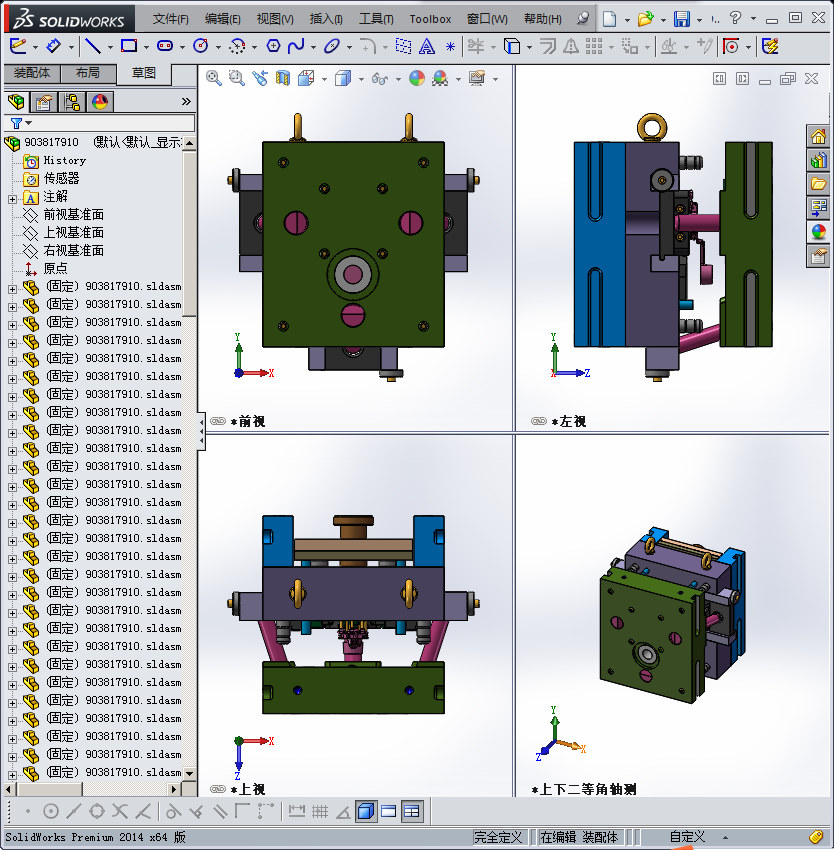Click the Zoom to Area icon
The image size is (834, 850).
236,79
